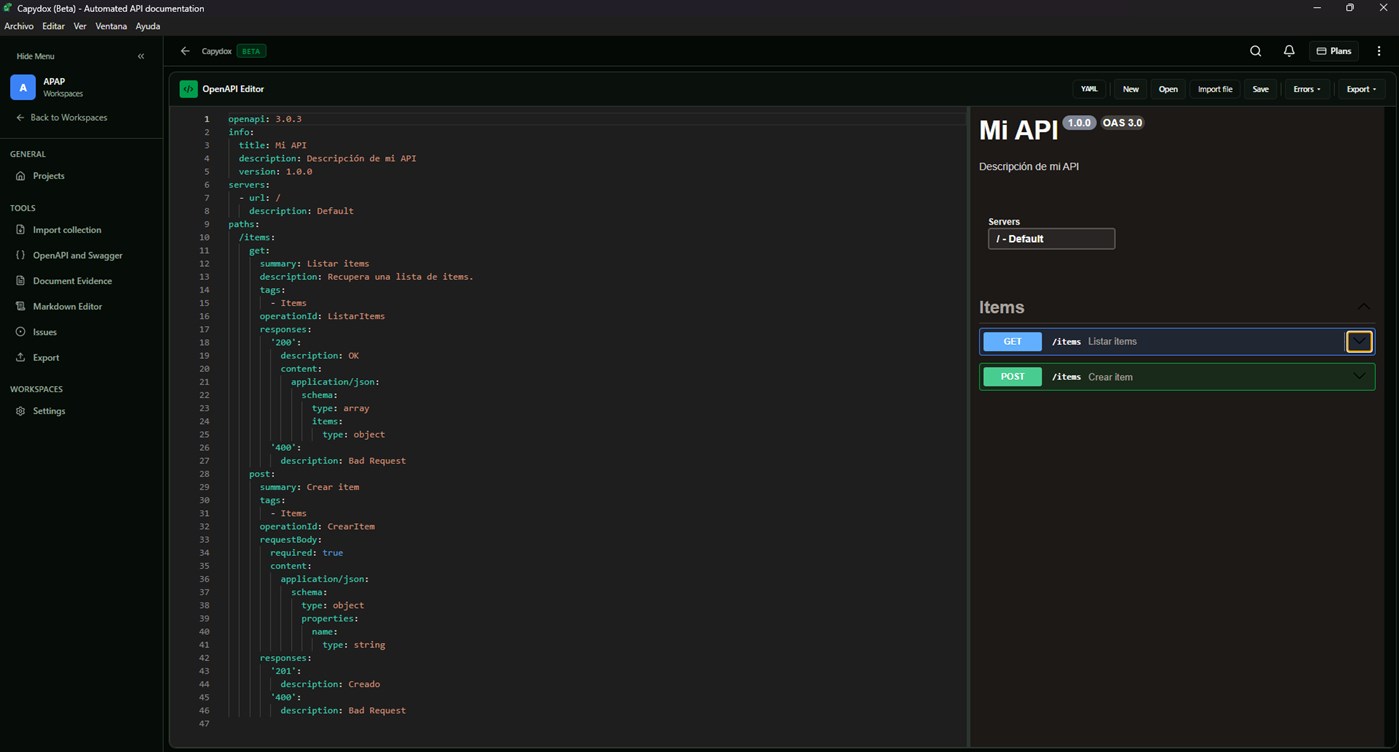Click the OpenAPI and Swagger braces icon

coord(20,255)
